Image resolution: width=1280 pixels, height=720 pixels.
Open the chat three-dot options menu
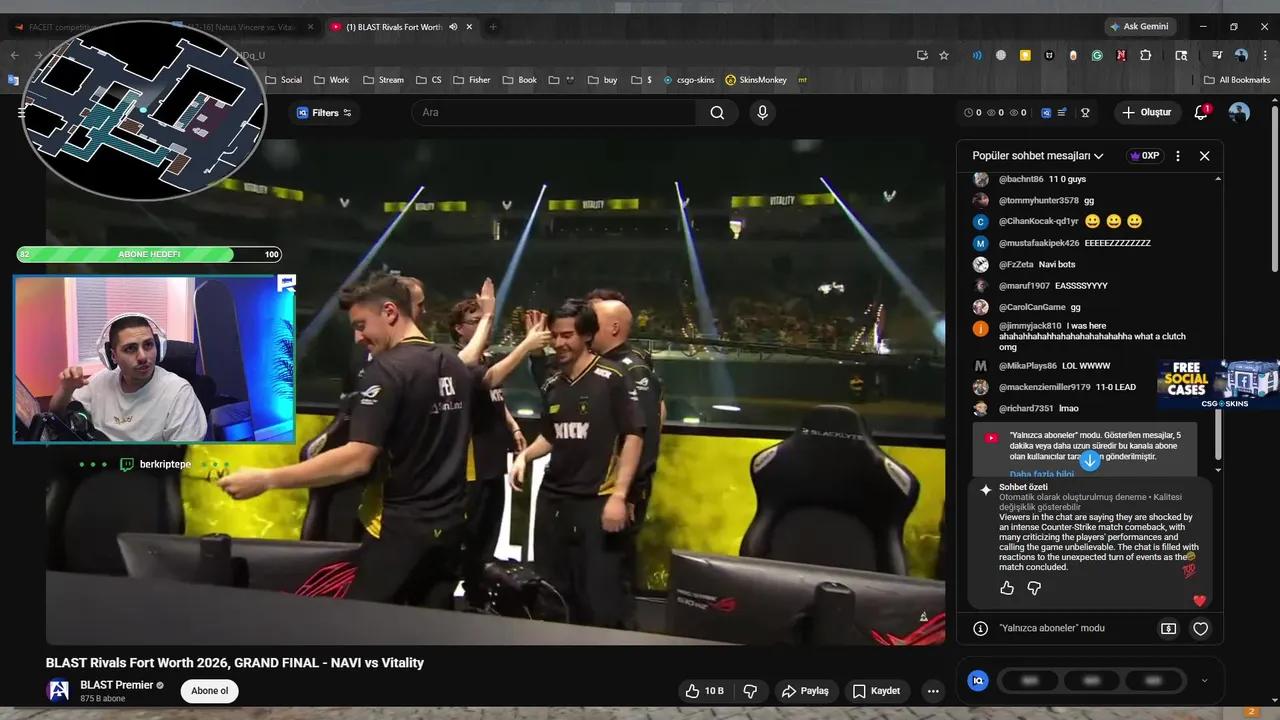point(1178,156)
